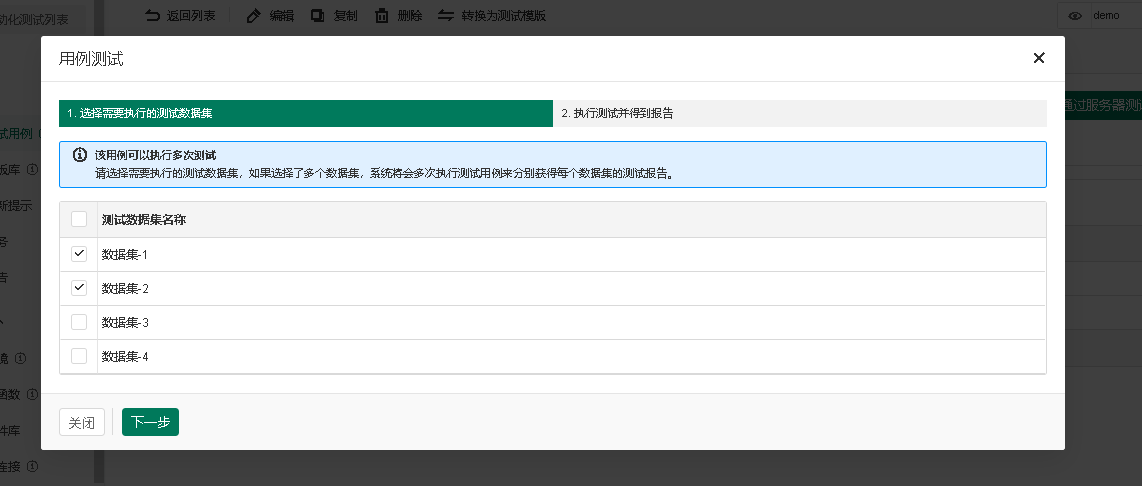Click the 复制 copy icon
This screenshot has width=1142, height=486.
tap(318, 16)
